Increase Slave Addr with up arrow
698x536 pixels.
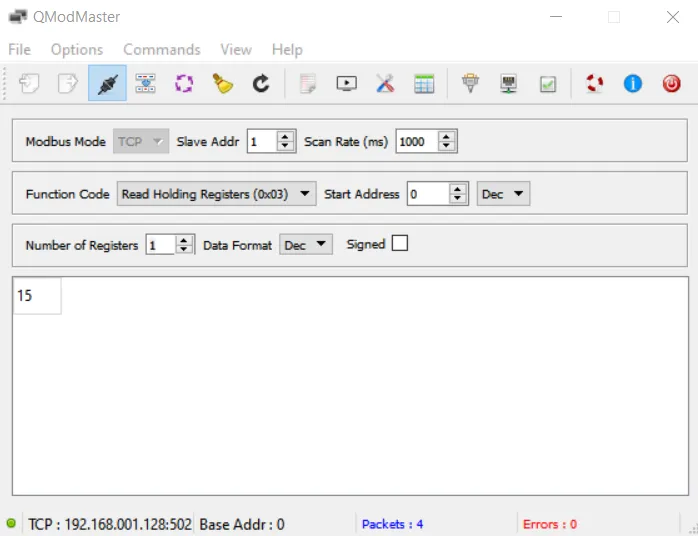tap(286, 137)
